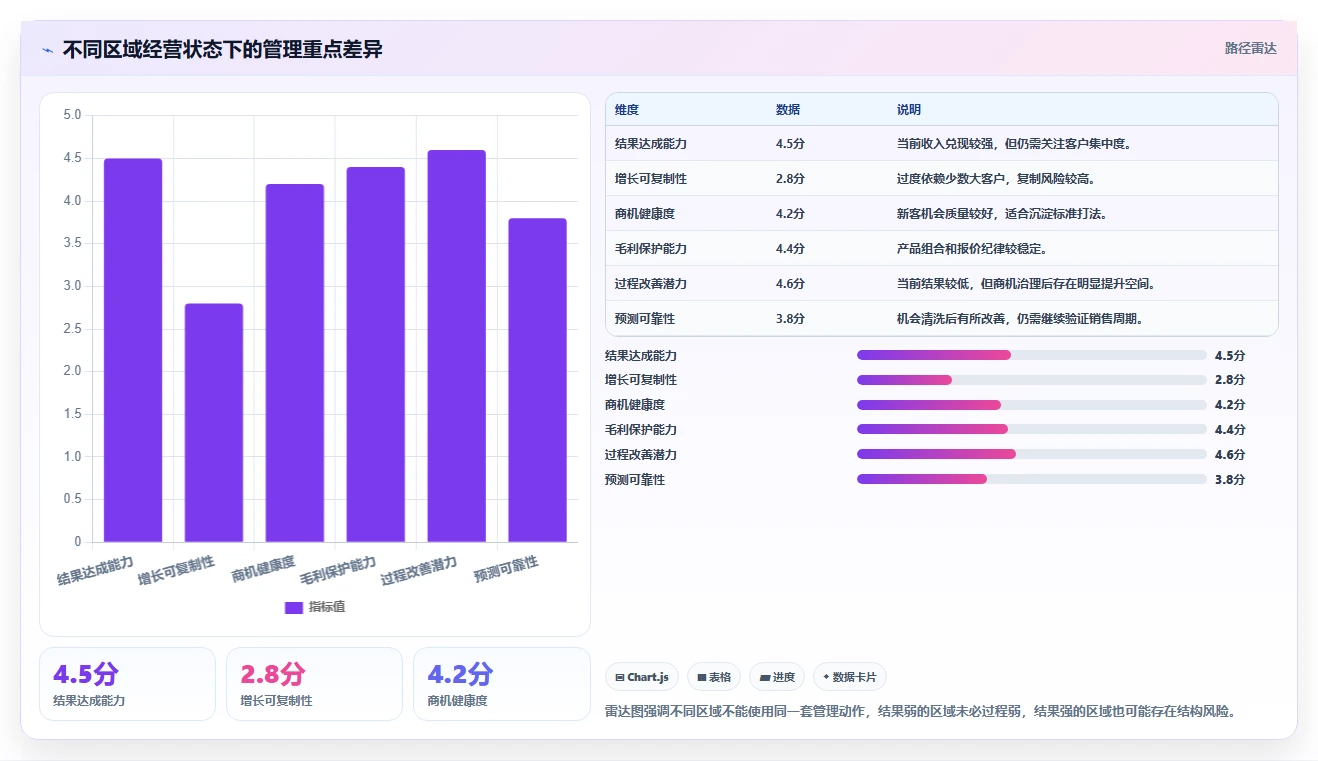Click the 结果达成能力 bar in chart
Viewport: 1318px width, 761px height.
133,350
